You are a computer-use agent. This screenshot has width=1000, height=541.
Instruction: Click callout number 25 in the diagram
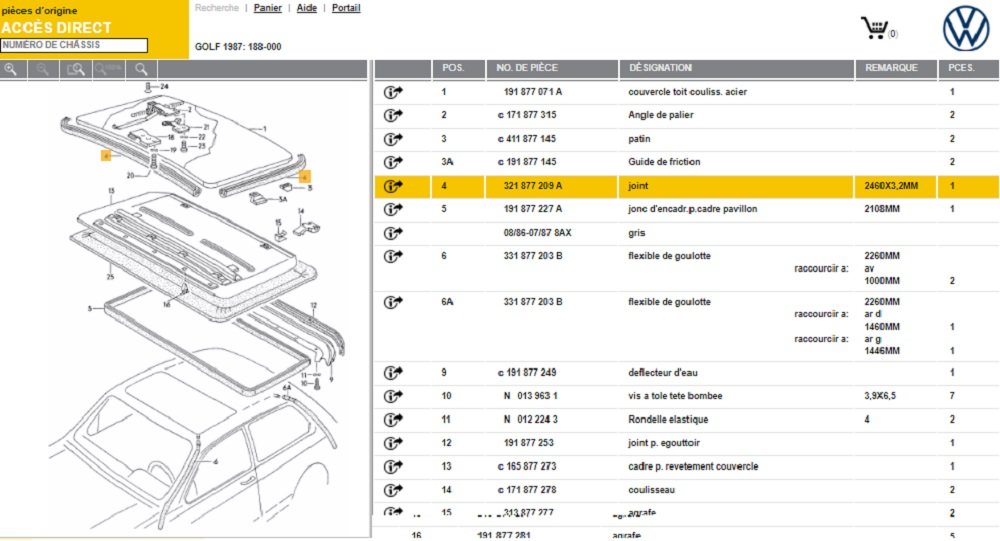(x=110, y=276)
